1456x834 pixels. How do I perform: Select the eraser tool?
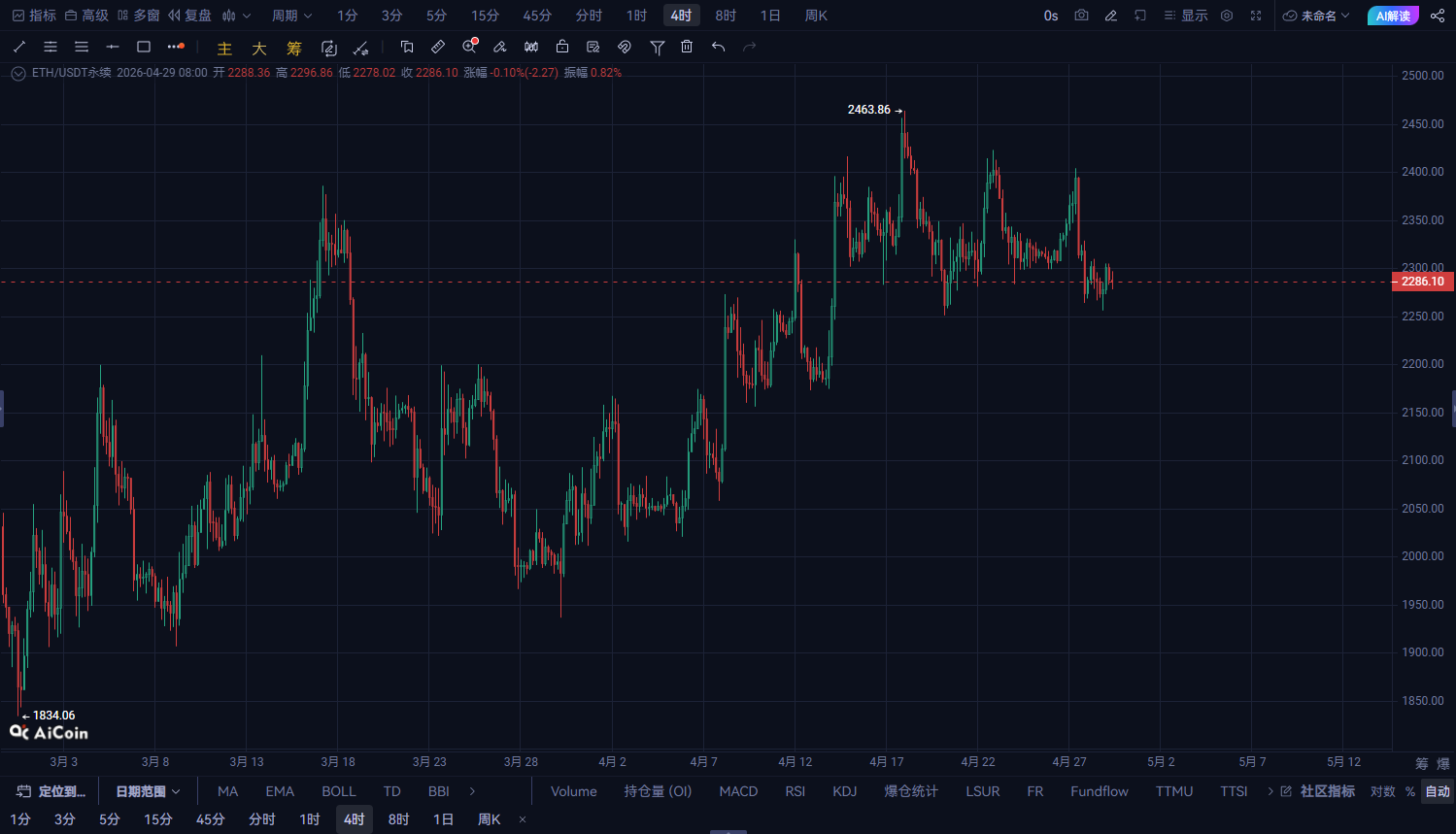click(x=500, y=47)
